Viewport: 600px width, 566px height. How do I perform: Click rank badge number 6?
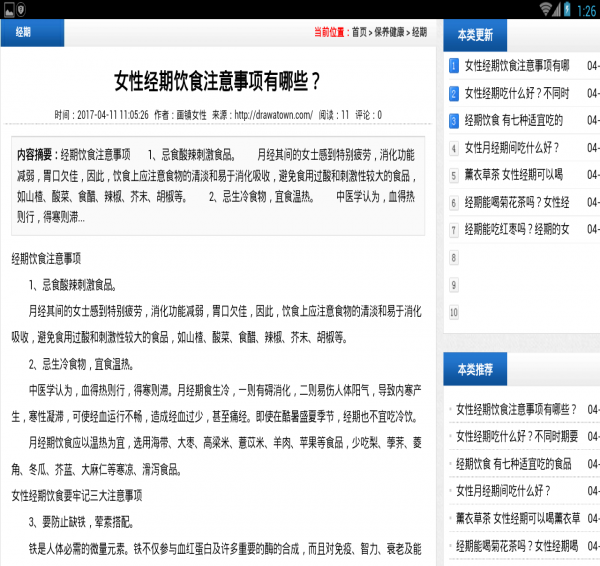pos(453,202)
